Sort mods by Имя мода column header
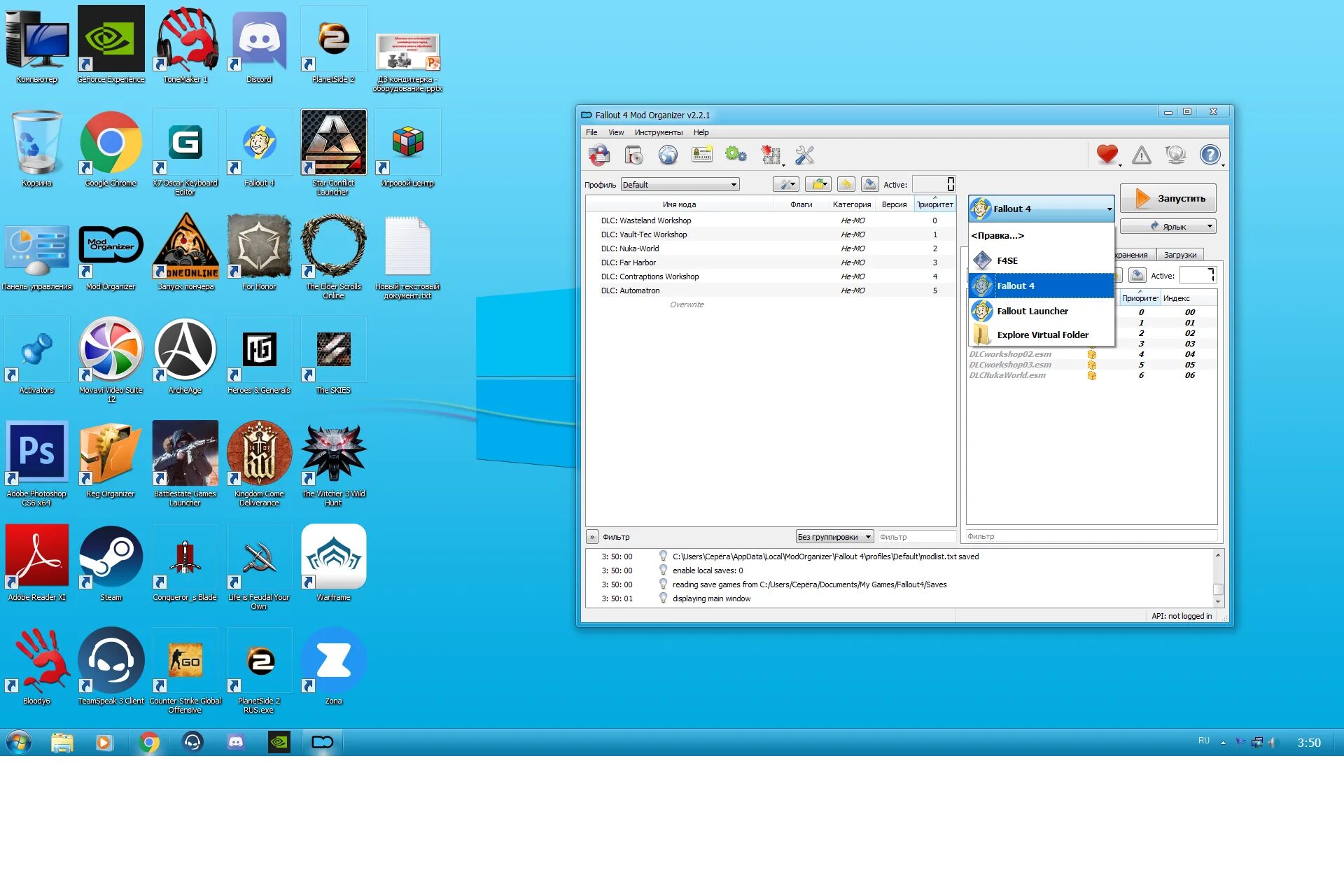Screen dimensions: 1344x896 click(679, 204)
